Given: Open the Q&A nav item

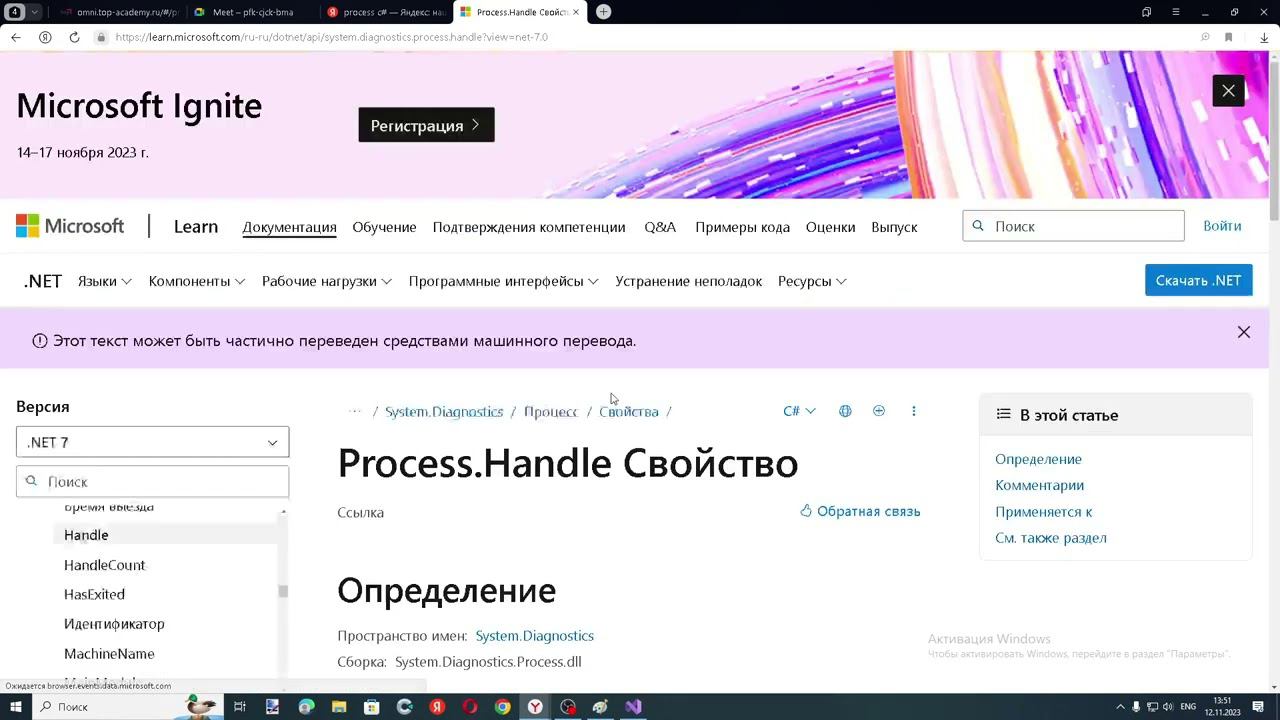Looking at the screenshot, I should (660, 227).
